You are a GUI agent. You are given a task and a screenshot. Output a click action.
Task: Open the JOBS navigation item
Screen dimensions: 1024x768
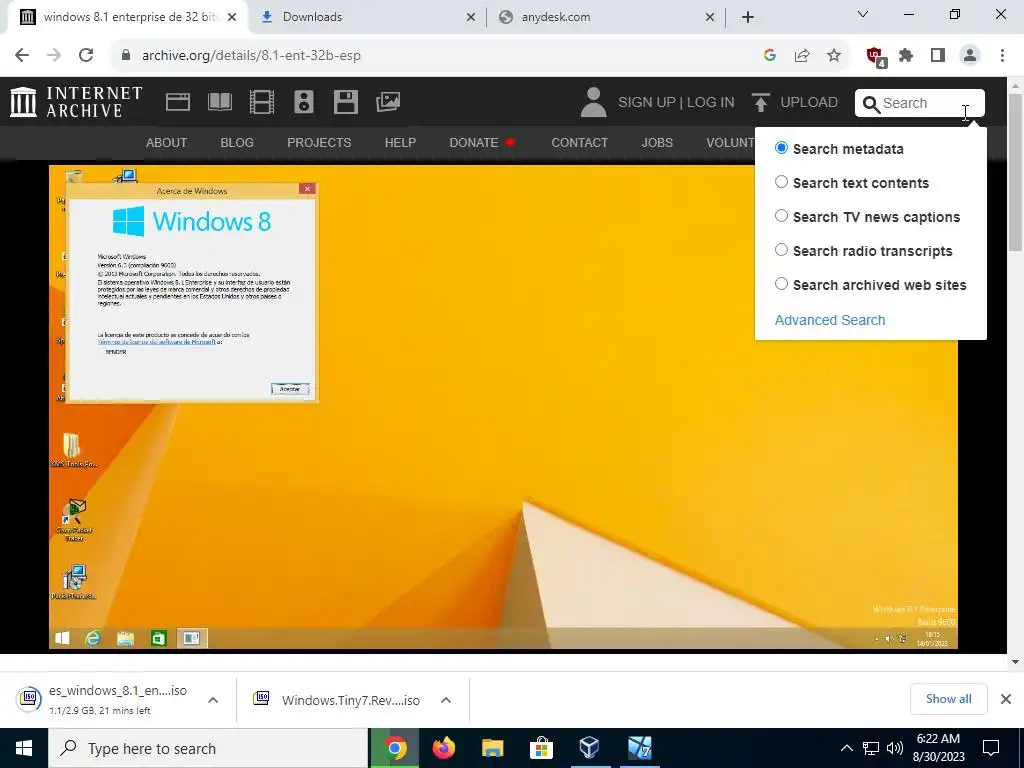click(657, 142)
